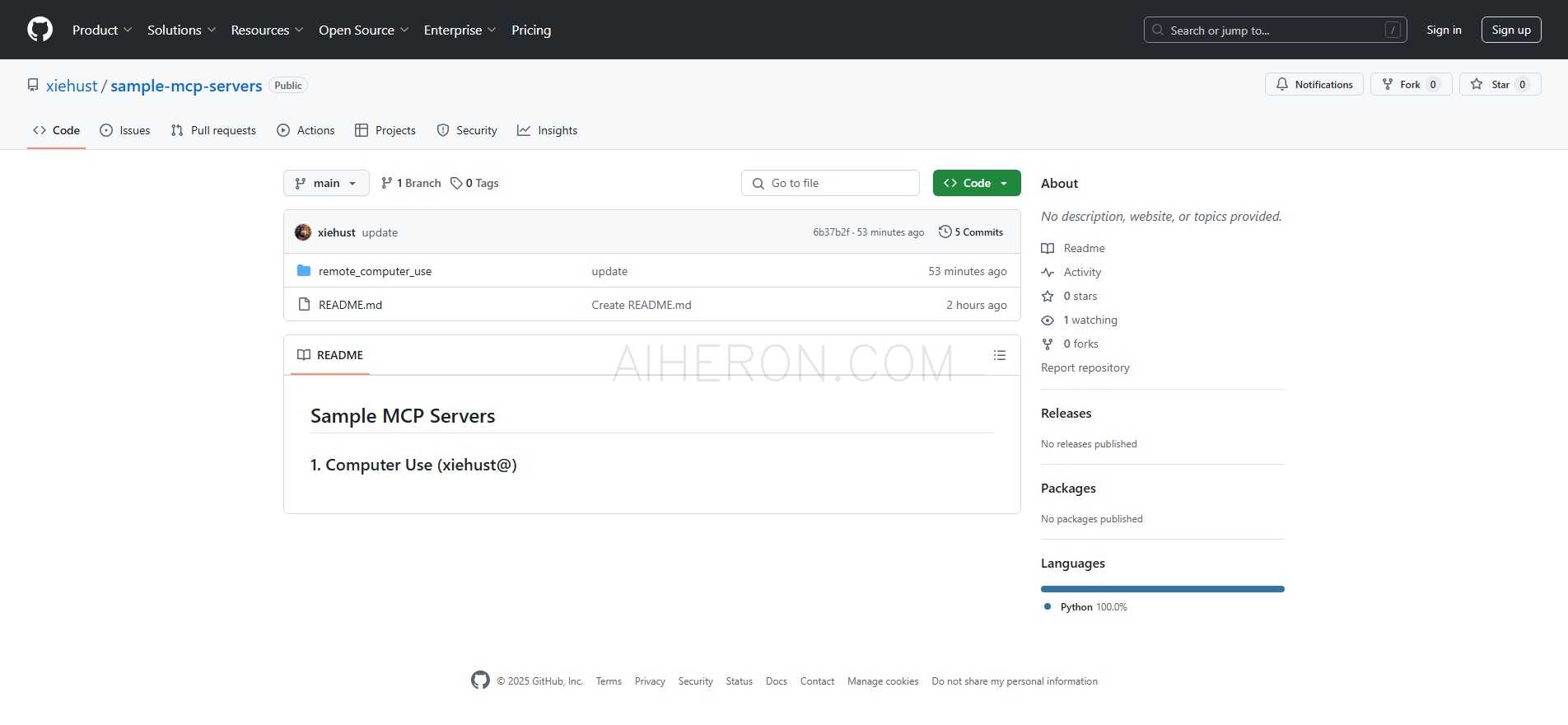
Task: View the 1 watching link
Action: 1080,320
